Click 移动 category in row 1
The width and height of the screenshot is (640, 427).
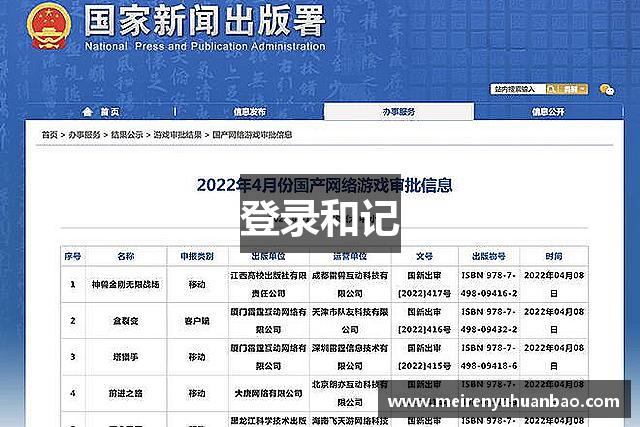[x=197, y=285]
